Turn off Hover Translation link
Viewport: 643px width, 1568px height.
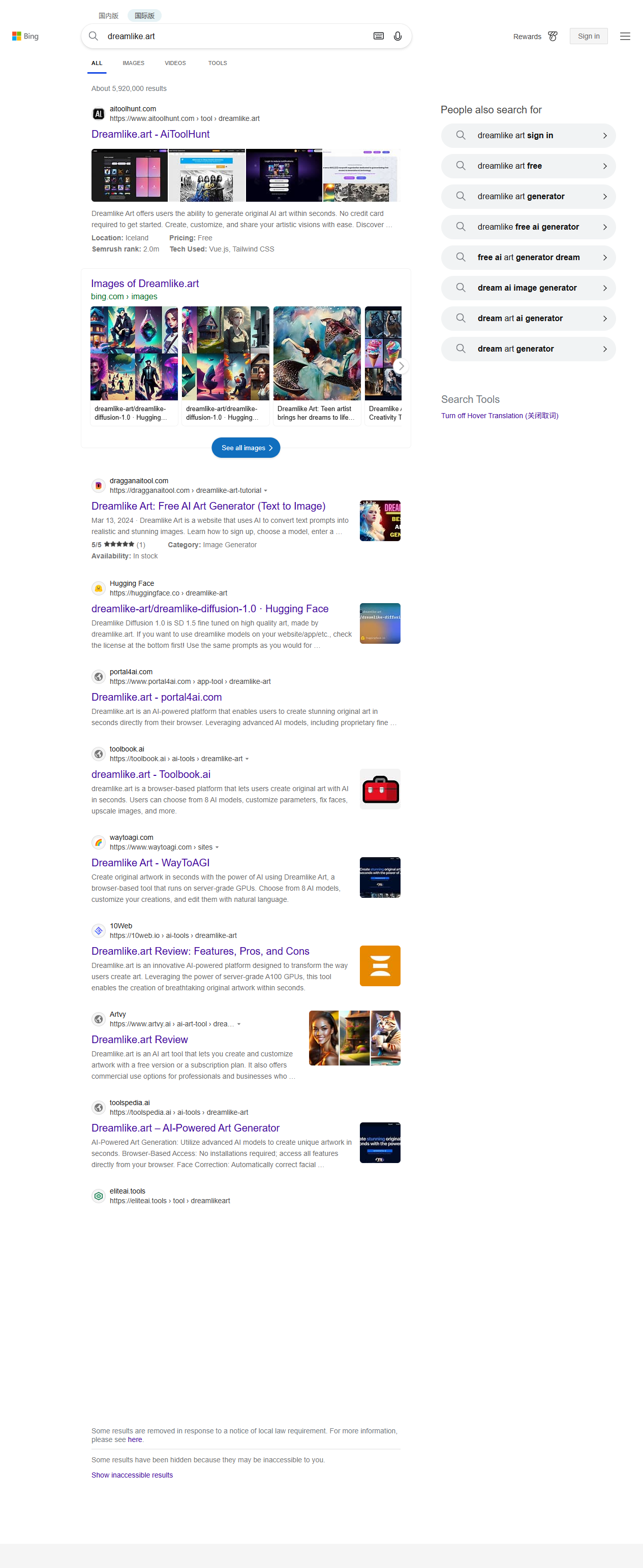point(499,416)
